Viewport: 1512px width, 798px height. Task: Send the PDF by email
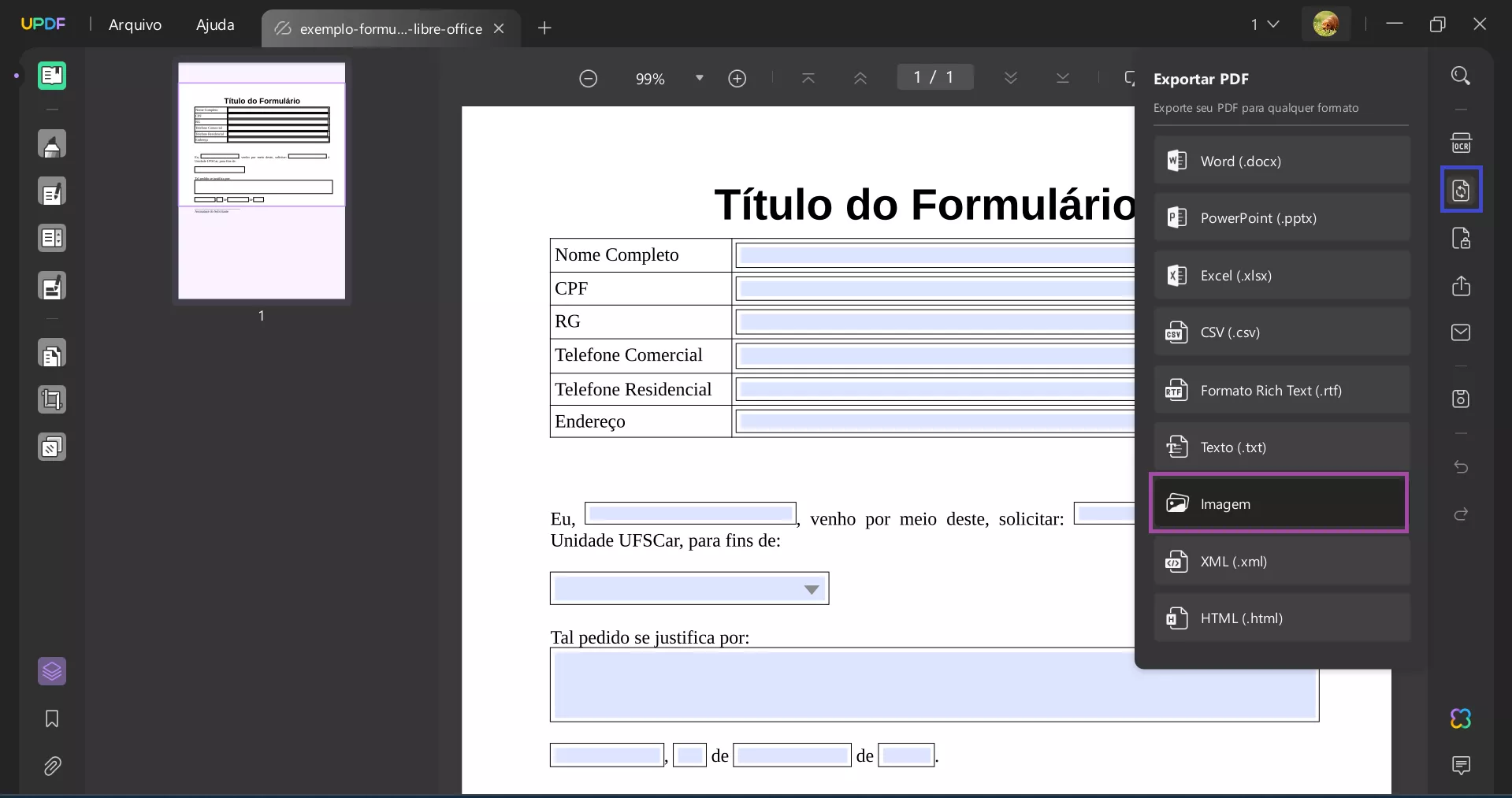[x=1462, y=333]
